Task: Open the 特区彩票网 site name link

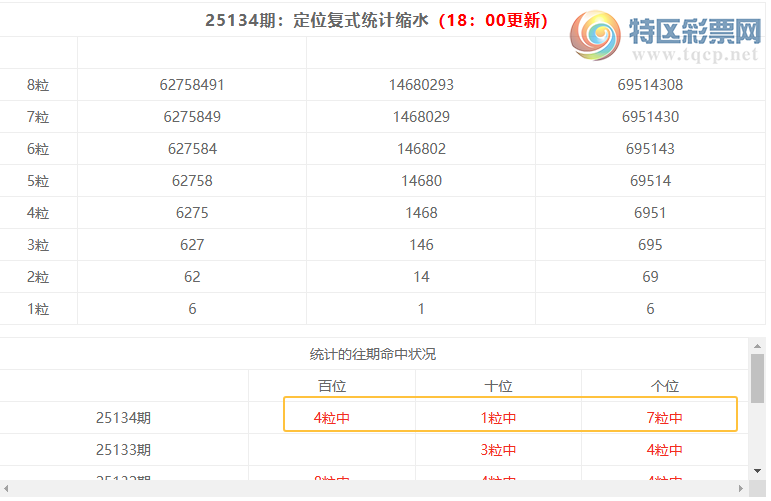Action: tap(696, 33)
